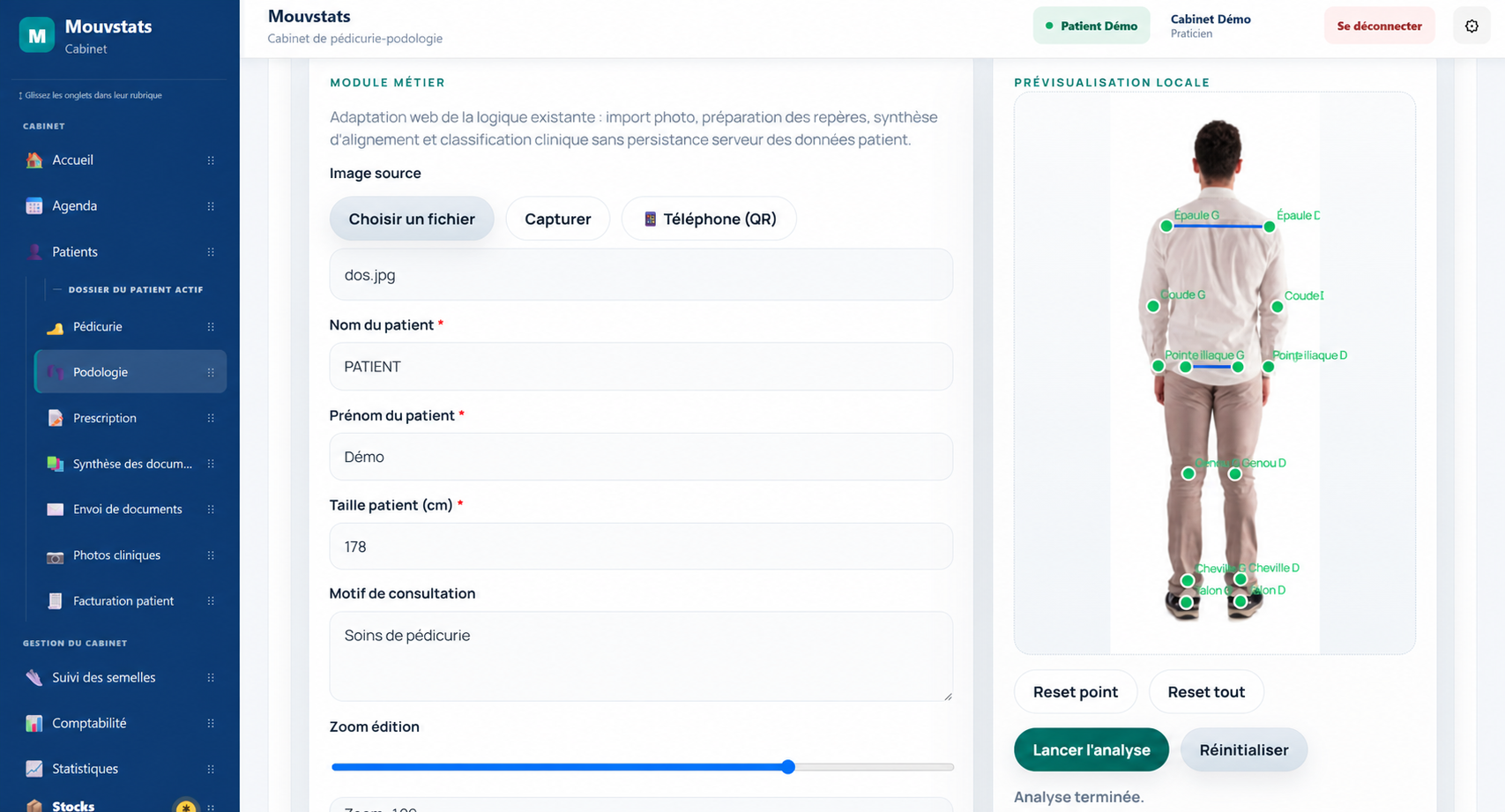Click the Patients person icon
Screen dimensions: 1505x812
coord(34,252)
